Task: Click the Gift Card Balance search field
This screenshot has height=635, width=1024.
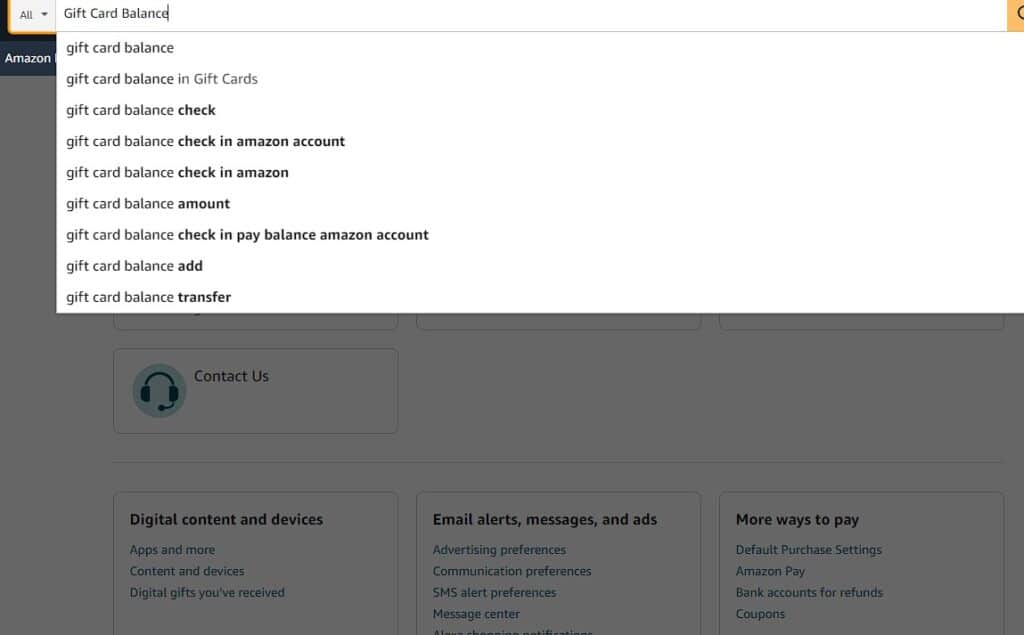Action: click(531, 14)
